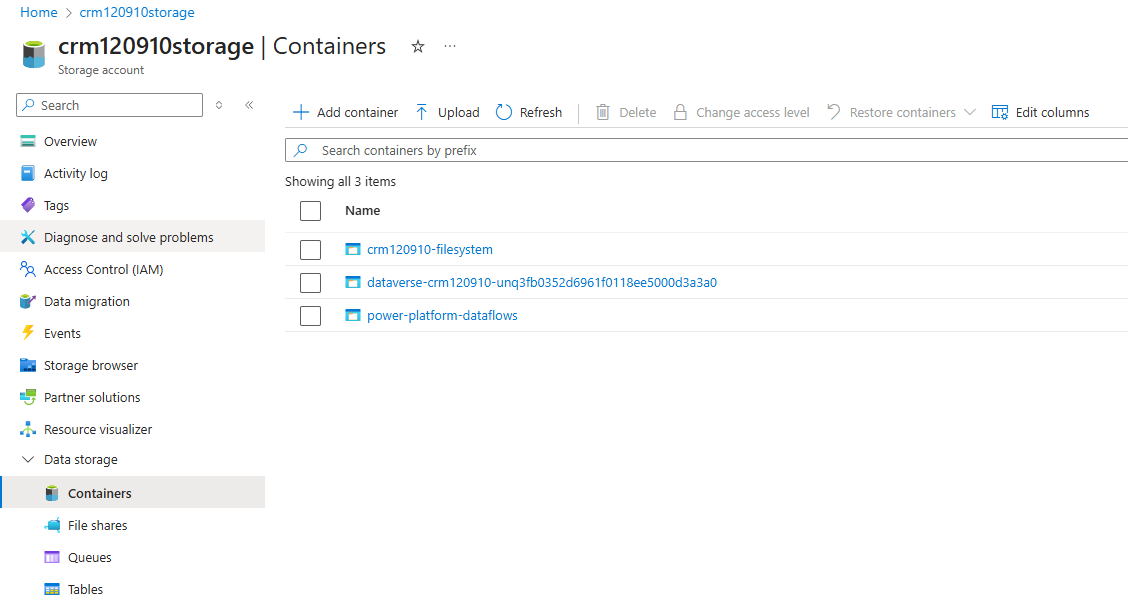Click the Edit columns label
The width and height of the screenshot is (1128, 604).
(1052, 112)
